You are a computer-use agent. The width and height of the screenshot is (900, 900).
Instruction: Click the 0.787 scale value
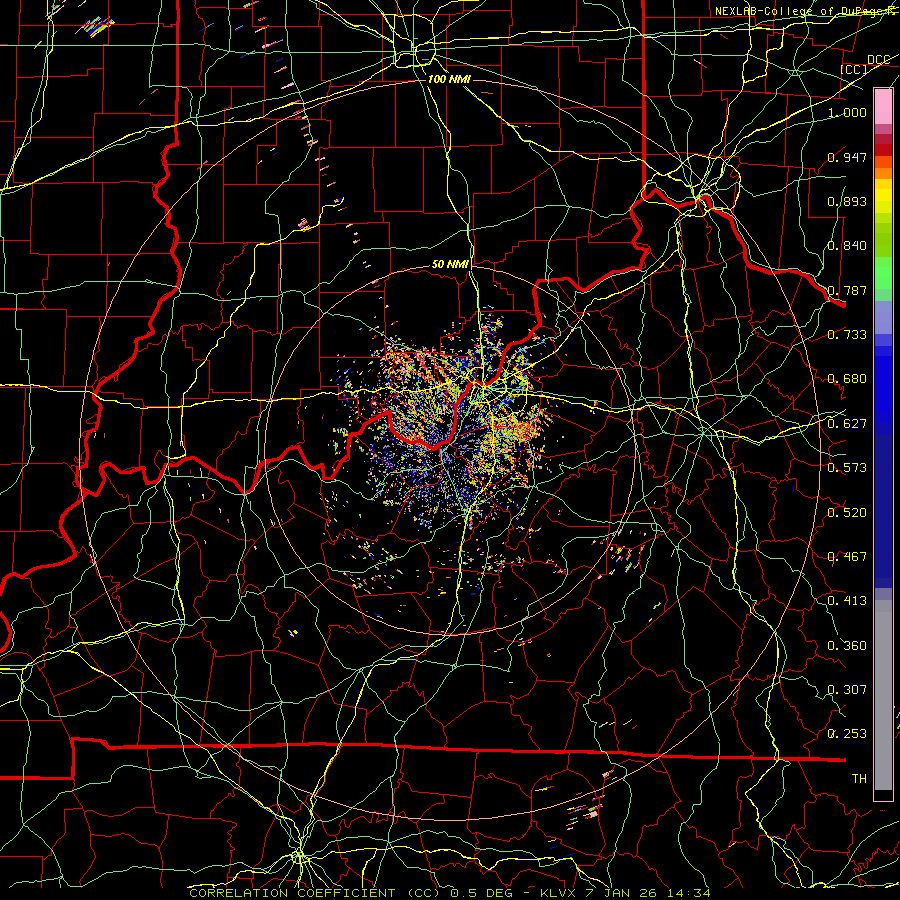coord(847,290)
